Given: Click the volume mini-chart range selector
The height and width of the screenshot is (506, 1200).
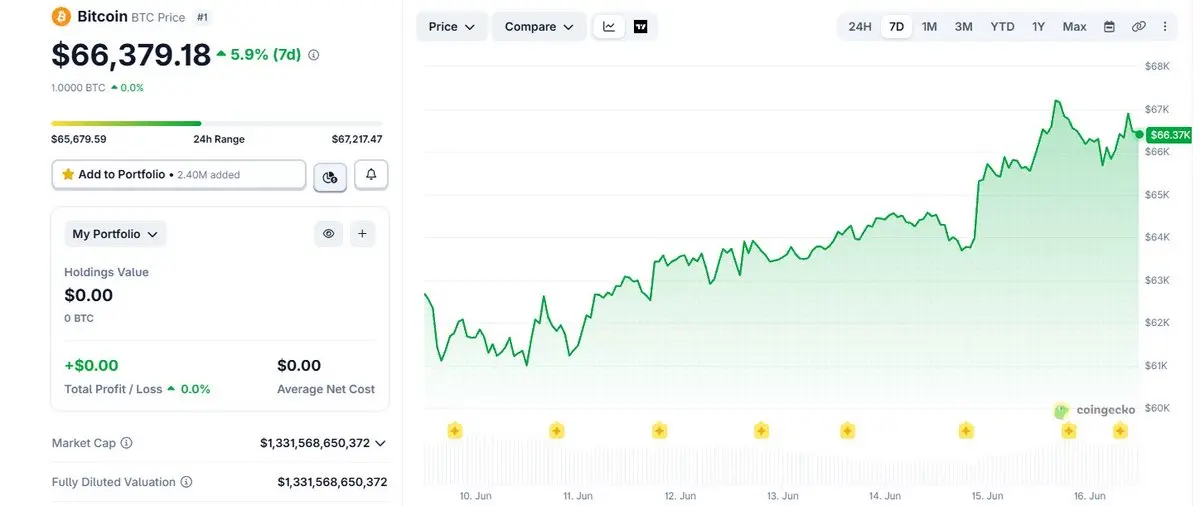Looking at the screenshot, I should coord(782,463).
